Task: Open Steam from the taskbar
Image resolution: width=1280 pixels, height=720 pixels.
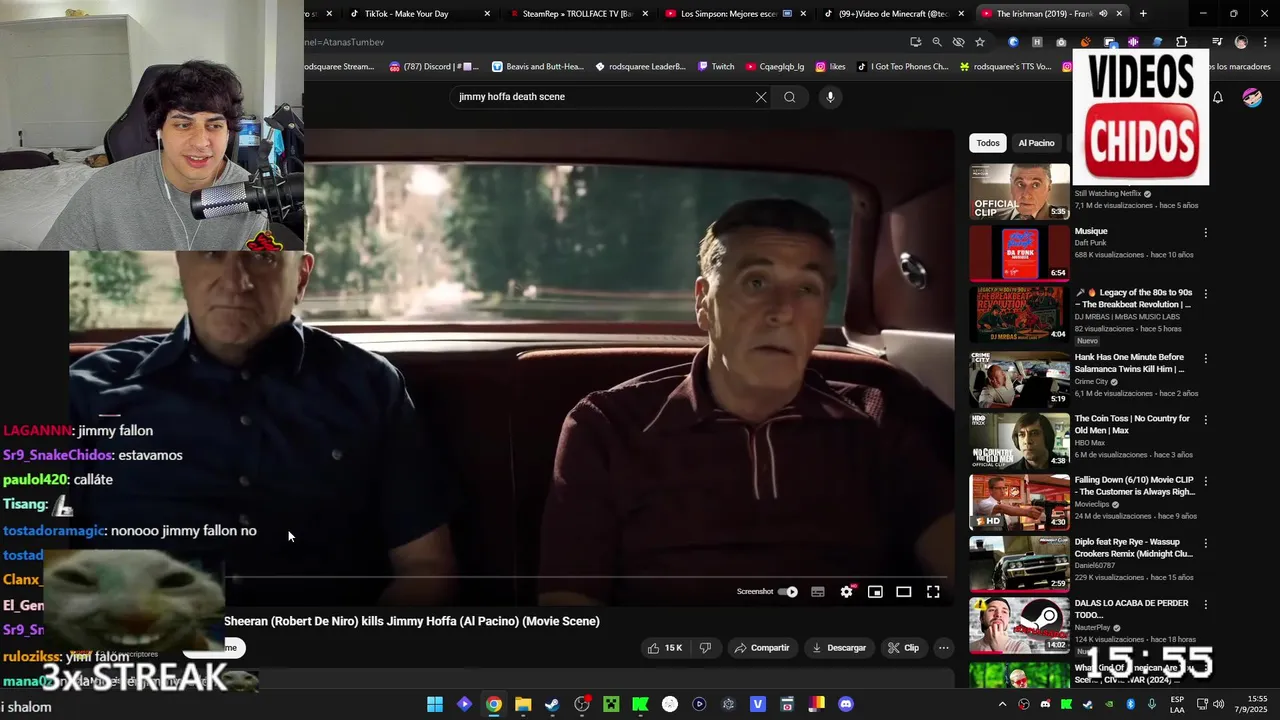Action: (x=552, y=705)
